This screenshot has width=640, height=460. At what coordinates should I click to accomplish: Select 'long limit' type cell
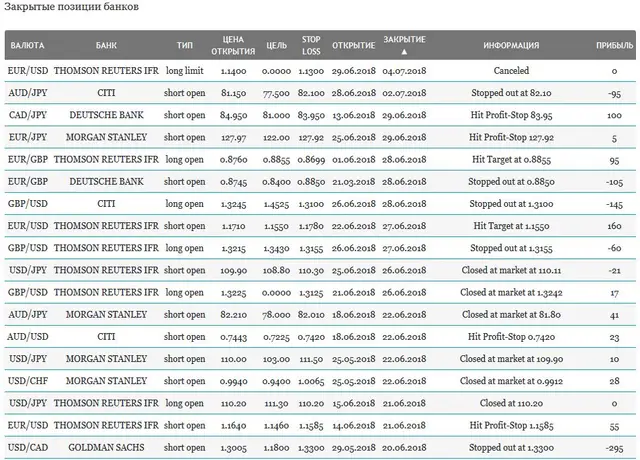pos(184,71)
